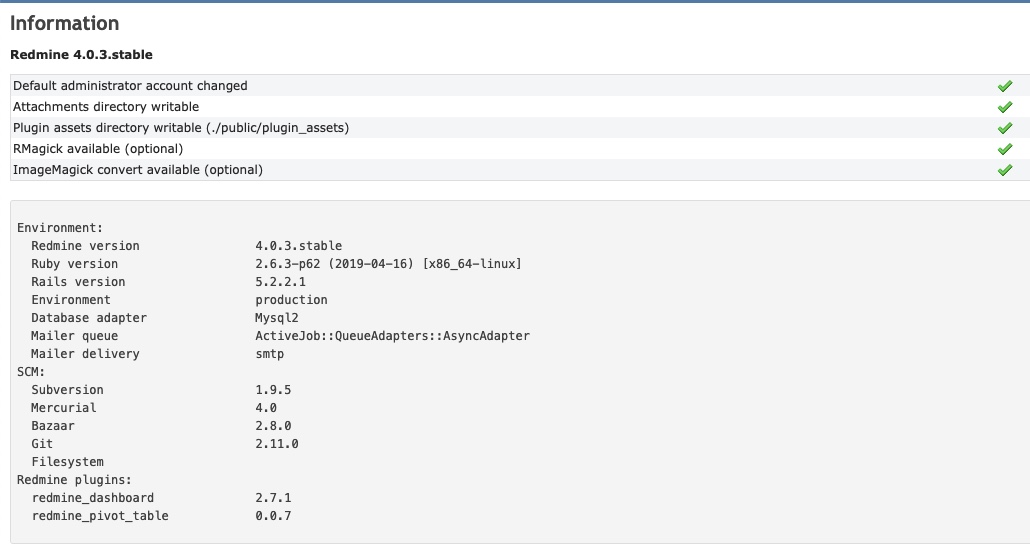Image resolution: width=1030 pixels, height=548 pixels.
Task: Click the green checkmark for Attachments directory writable
Action: coord(1004,107)
